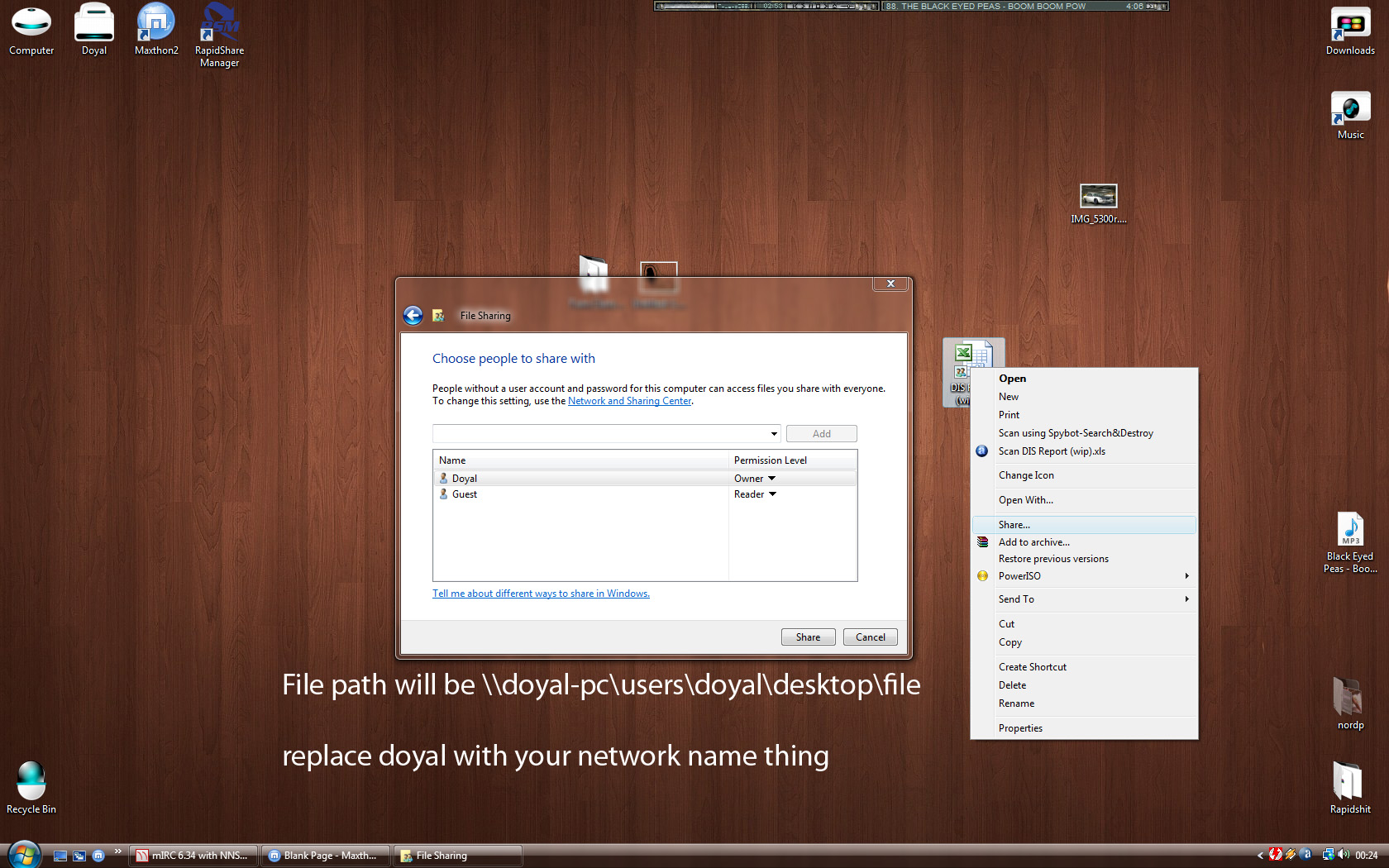Screen dimensions: 1389x868
Task: Switch to mIRC 6.34 taskbar button
Action: click(x=193, y=856)
